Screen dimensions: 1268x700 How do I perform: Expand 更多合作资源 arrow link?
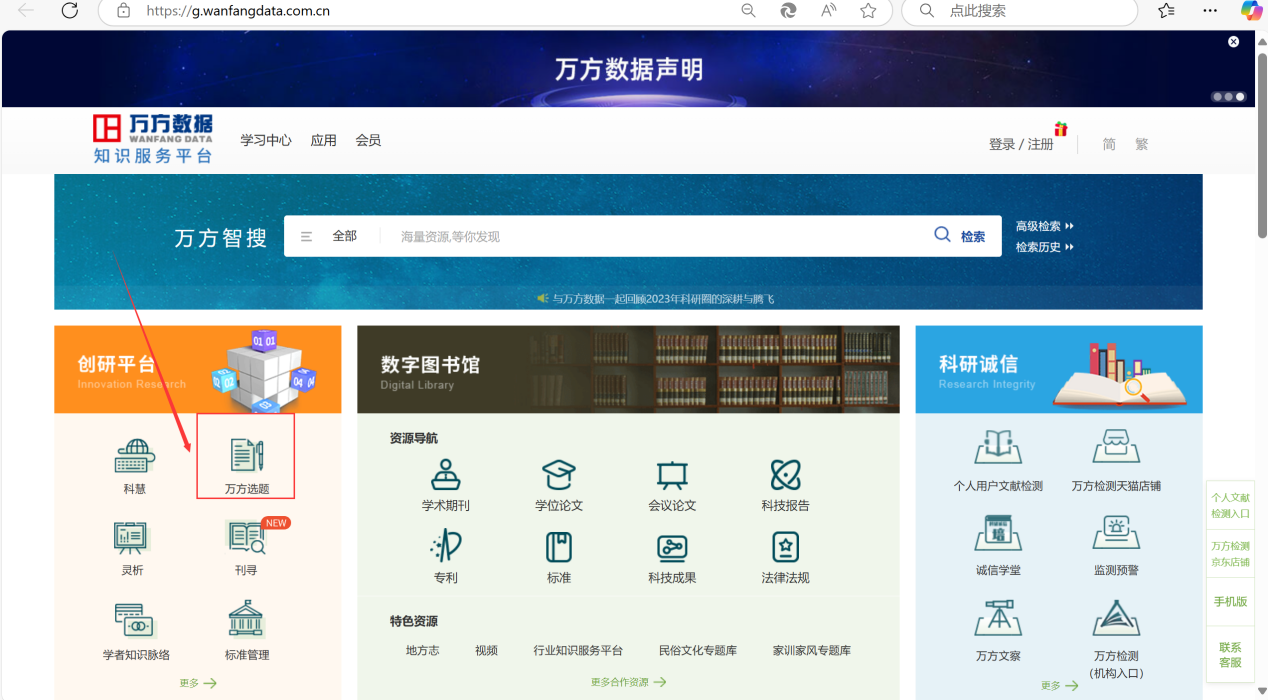pos(628,682)
